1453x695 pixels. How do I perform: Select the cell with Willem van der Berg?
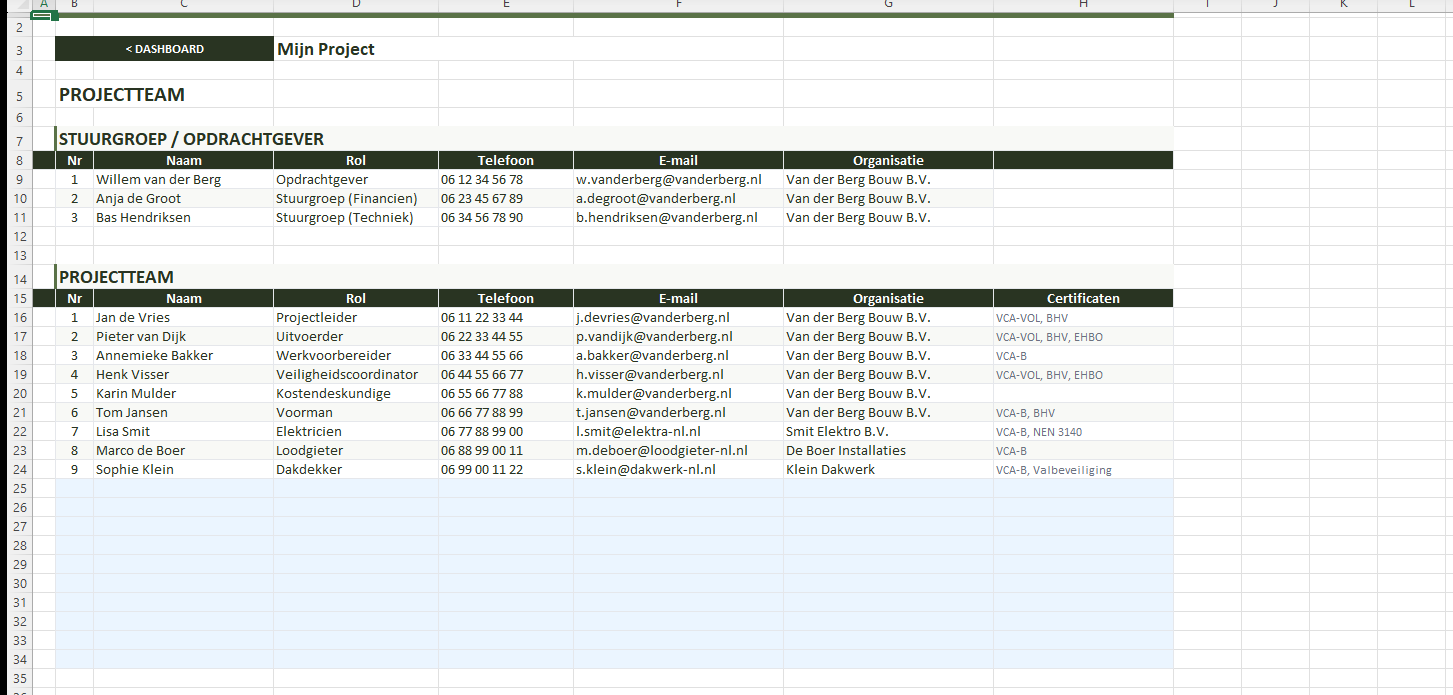[158, 180]
